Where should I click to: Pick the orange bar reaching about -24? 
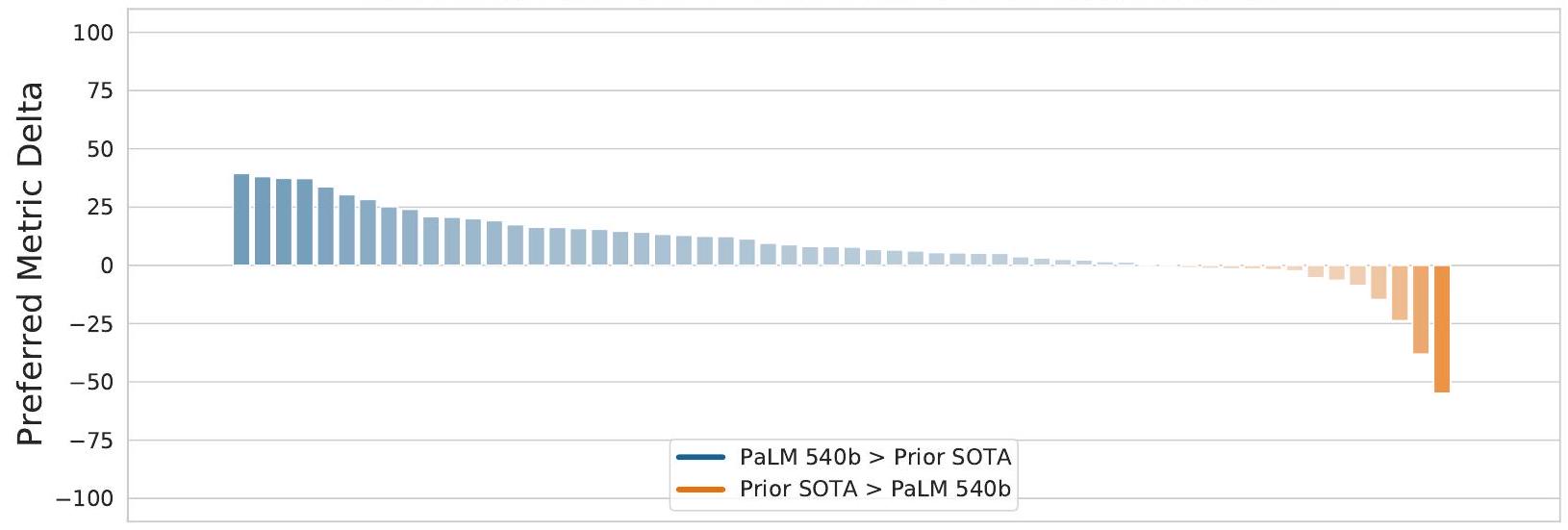[x=1400, y=292]
